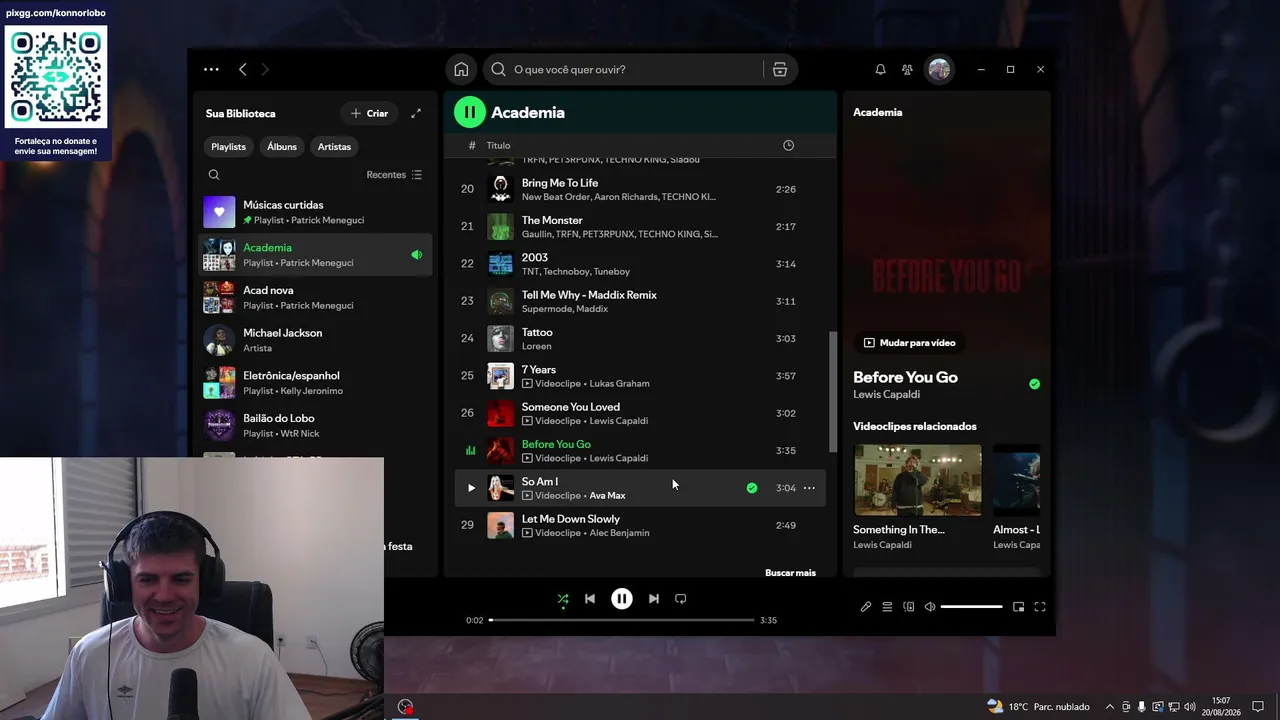Open Acad nova playlist
Viewport: 1280px width, 720px height.
[x=315, y=297]
